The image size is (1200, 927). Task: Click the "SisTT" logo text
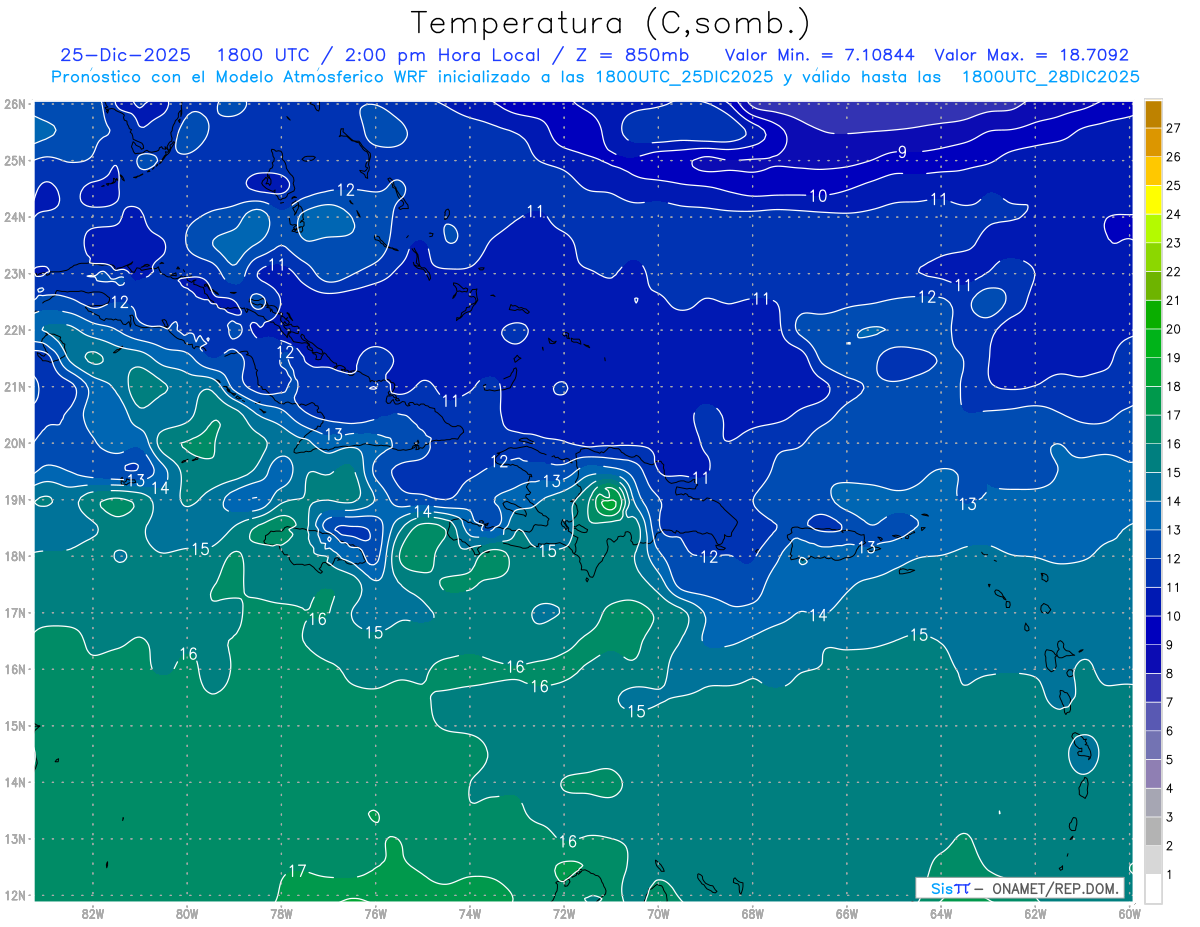coord(950,888)
